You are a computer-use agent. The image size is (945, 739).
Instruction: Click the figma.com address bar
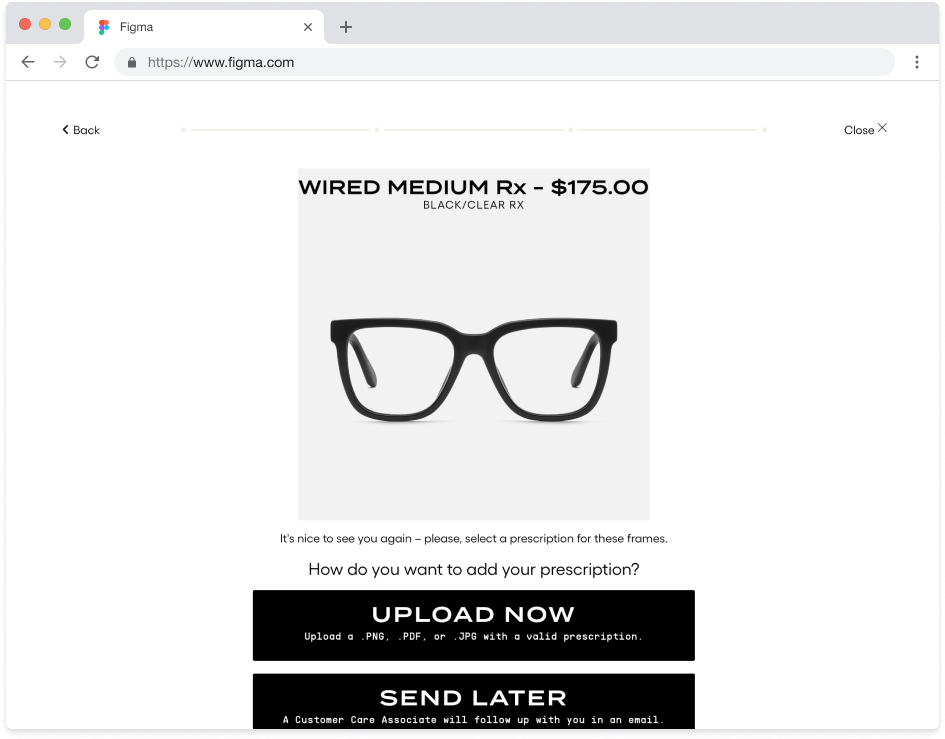click(500, 62)
